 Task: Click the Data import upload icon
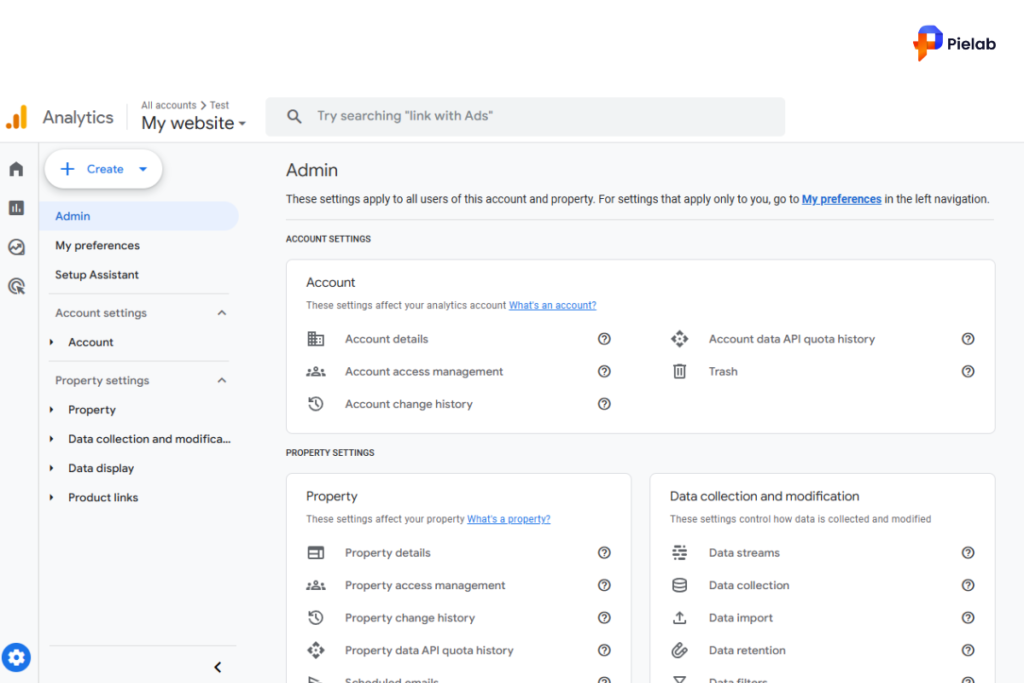(679, 617)
